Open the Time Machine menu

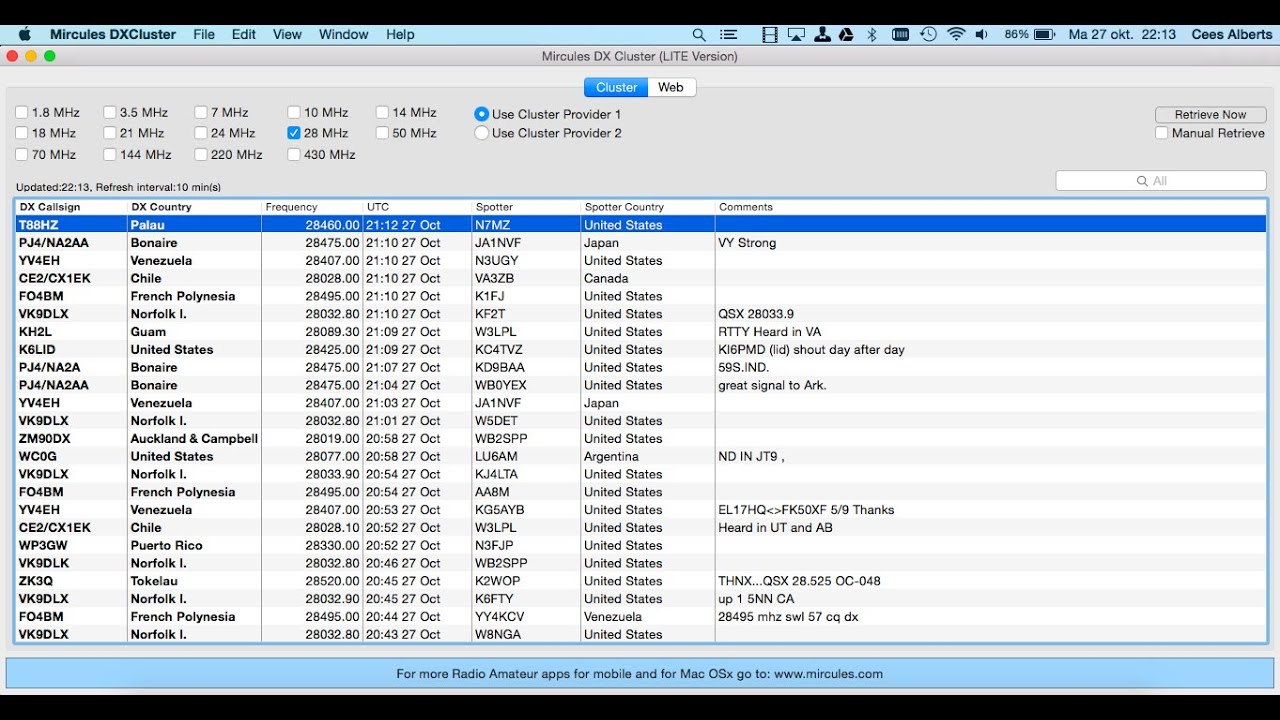(x=929, y=34)
